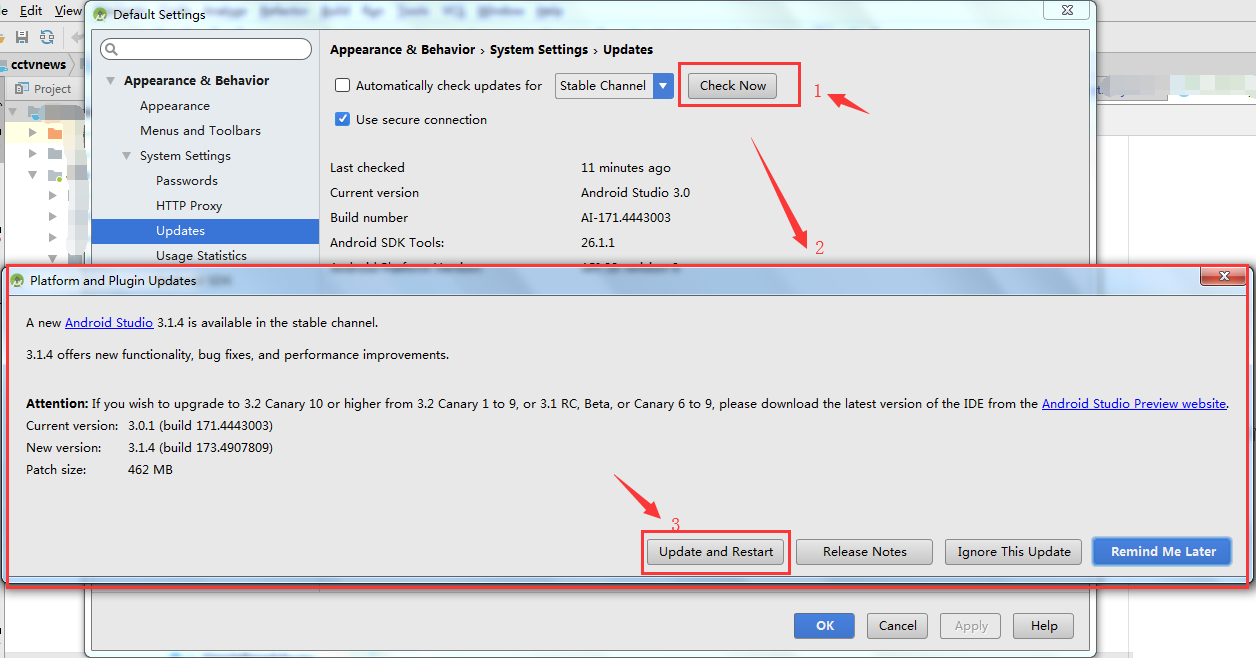Click the Android Studio link
Viewport: 1256px width, 658px height.
pyautogui.click(x=109, y=323)
